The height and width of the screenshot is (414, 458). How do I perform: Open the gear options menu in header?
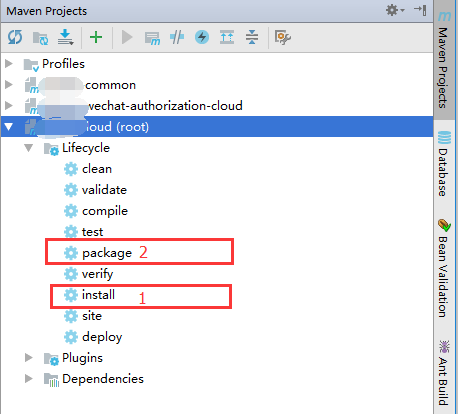[395, 10]
